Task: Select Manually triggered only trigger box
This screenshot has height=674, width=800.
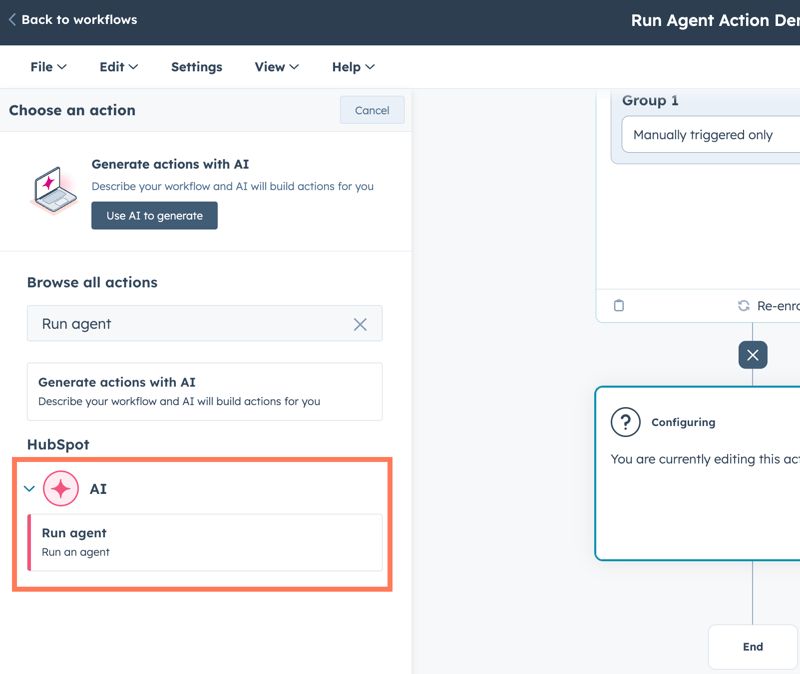Action: 711,135
